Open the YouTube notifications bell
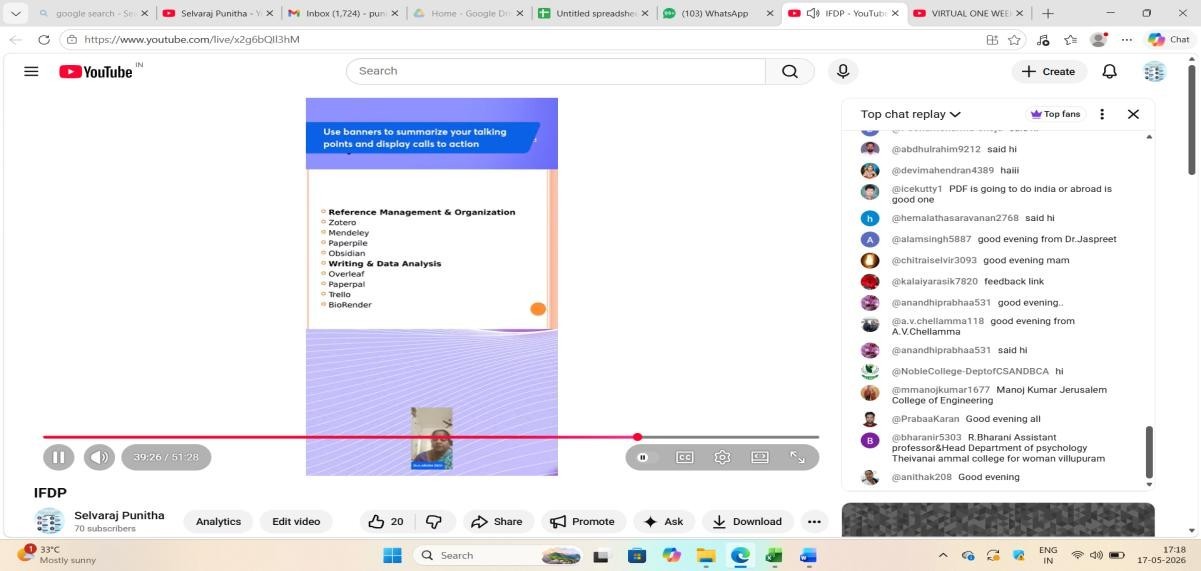 (x=1109, y=71)
